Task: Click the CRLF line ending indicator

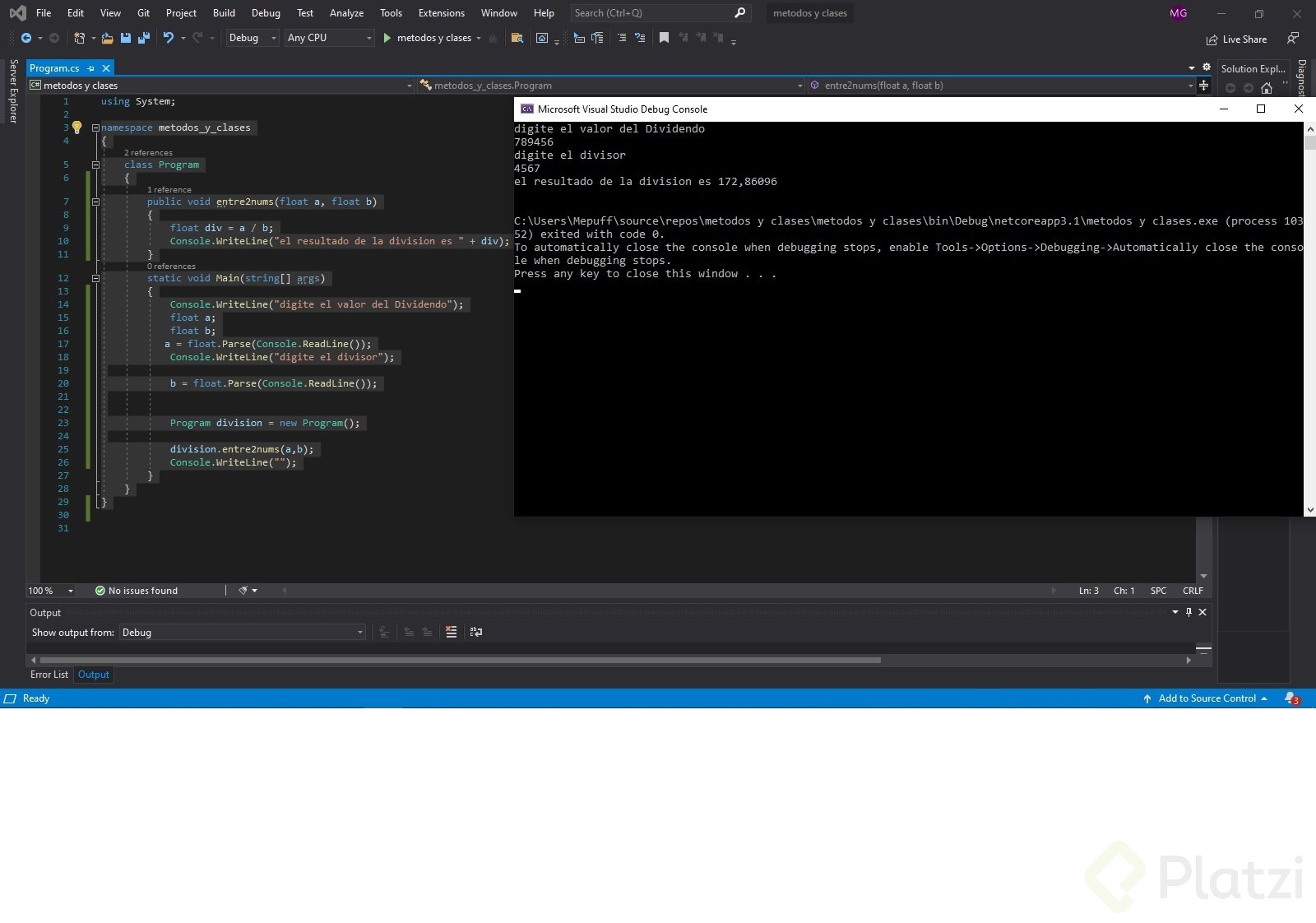Action: pos(1193,591)
